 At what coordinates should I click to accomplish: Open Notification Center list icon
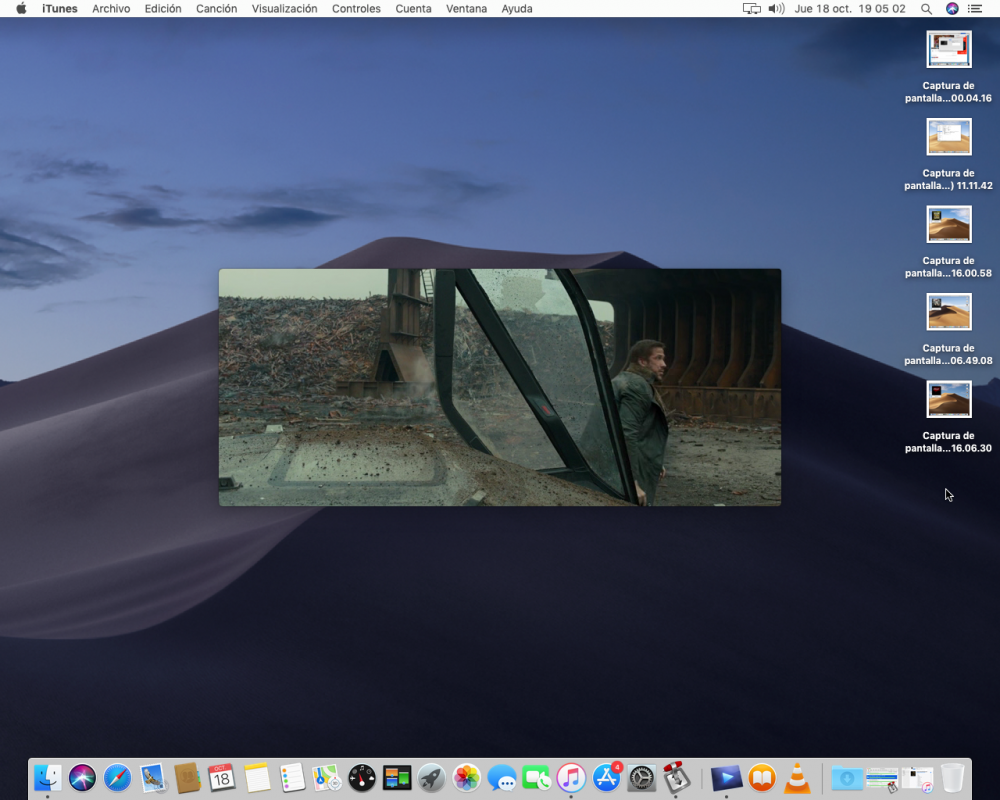tap(974, 8)
